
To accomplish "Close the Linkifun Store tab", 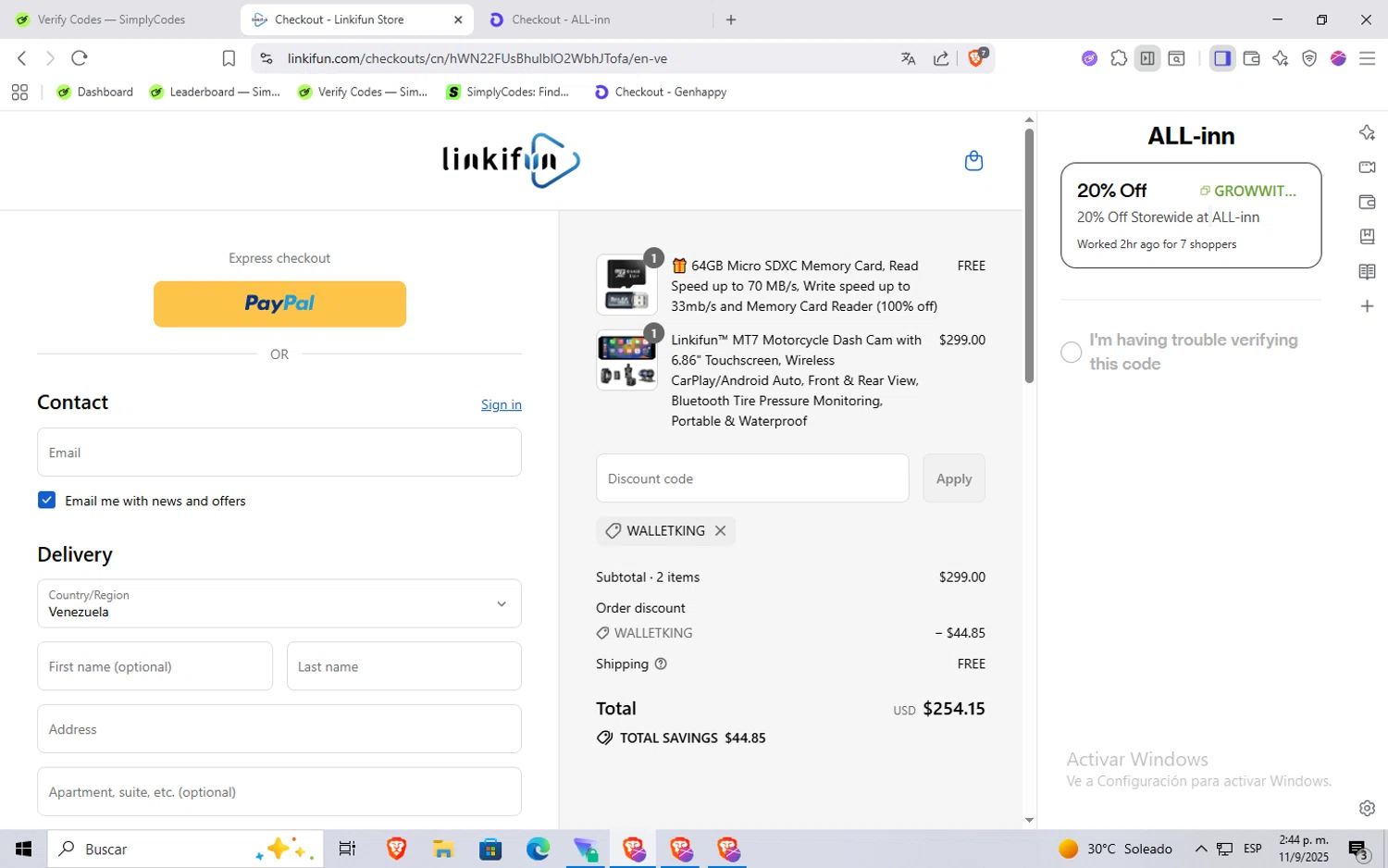I will point(458,19).
